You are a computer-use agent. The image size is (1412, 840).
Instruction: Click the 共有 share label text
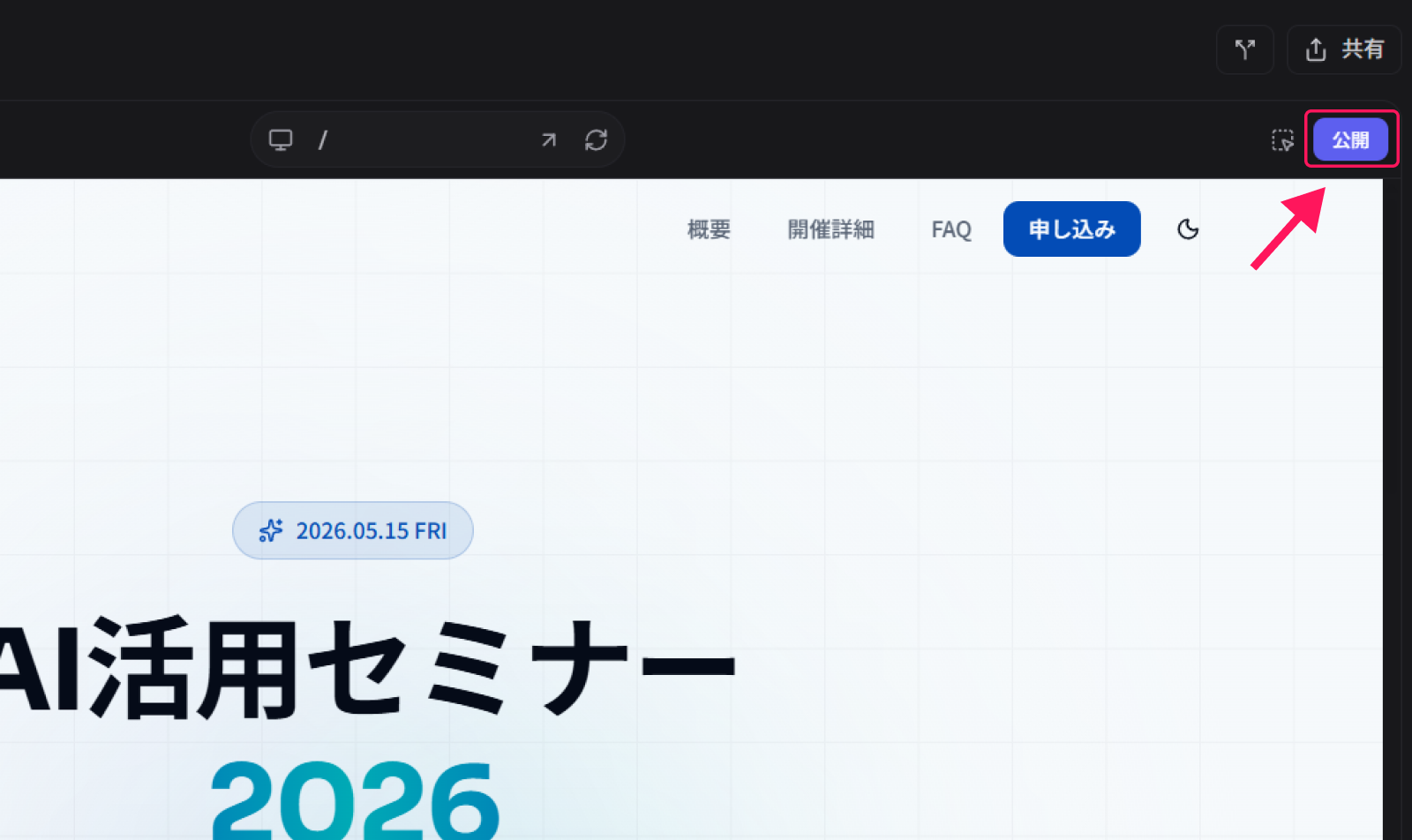[x=1363, y=49]
